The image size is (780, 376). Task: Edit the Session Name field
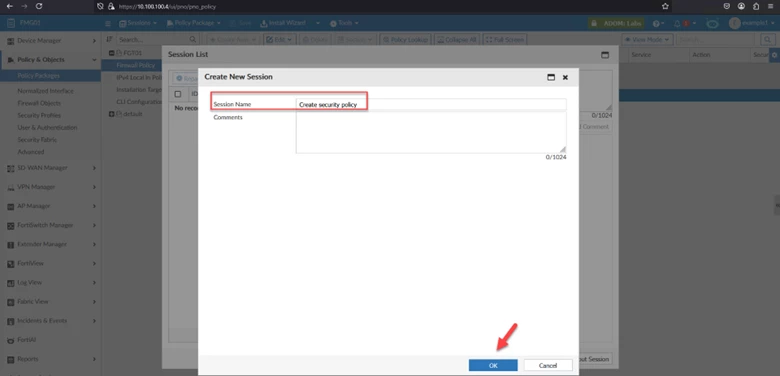tap(431, 104)
